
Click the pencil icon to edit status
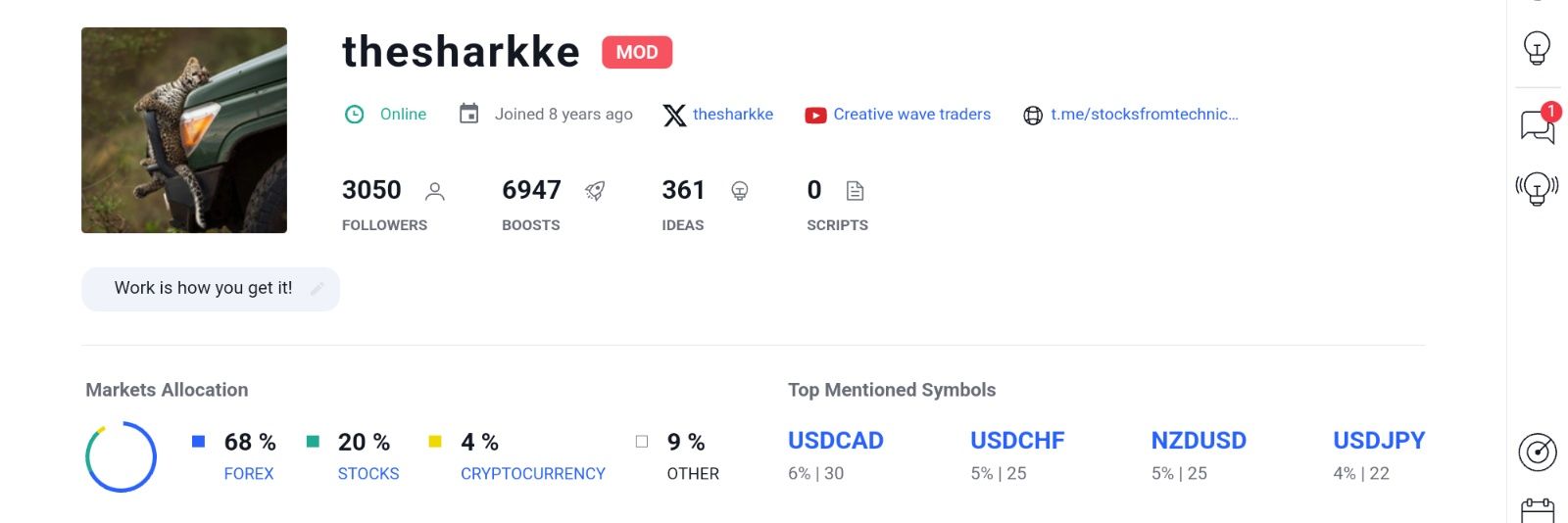(317, 289)
